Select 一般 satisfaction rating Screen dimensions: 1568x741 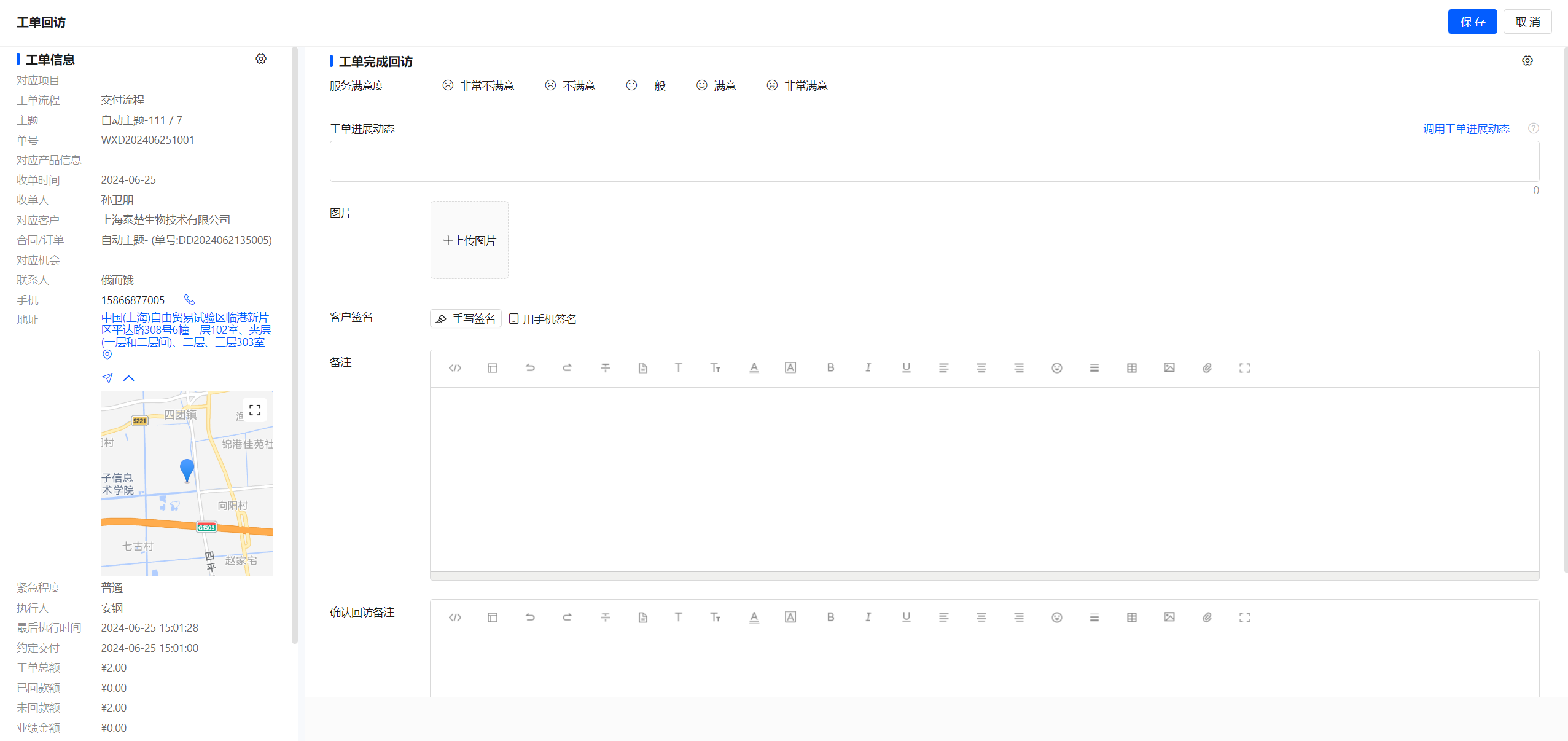[x=646, y=85]
